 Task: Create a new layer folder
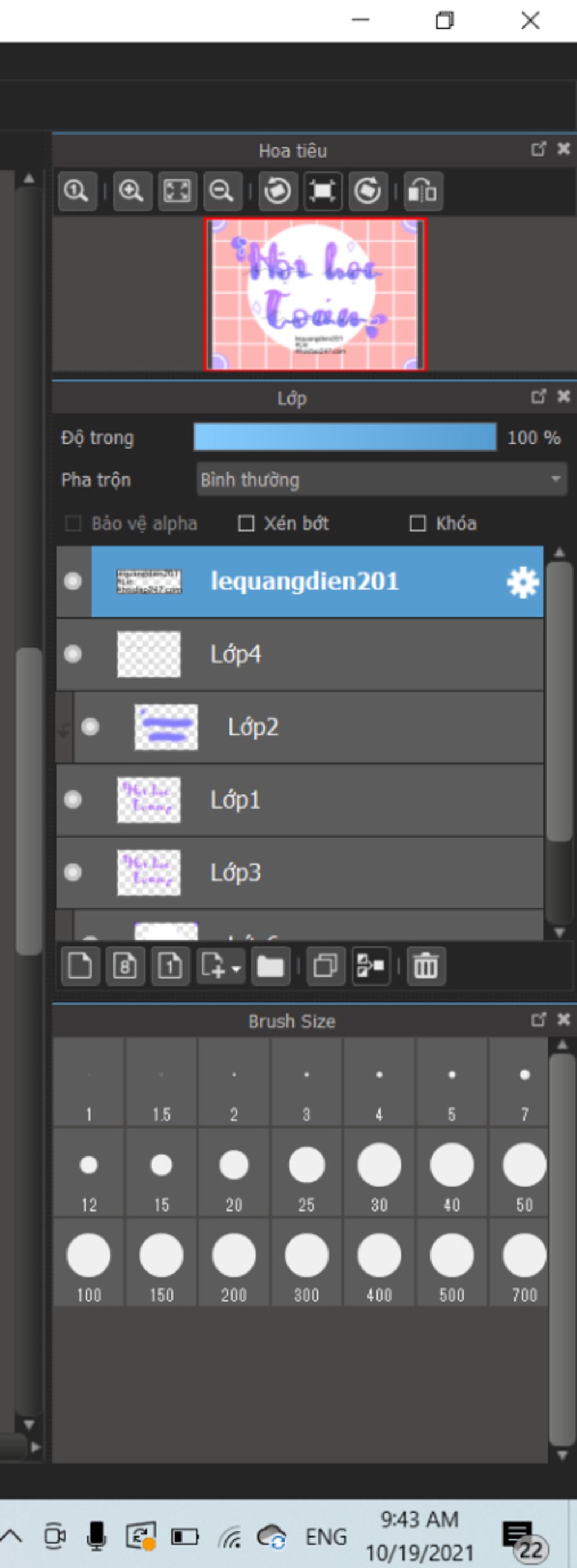click(x=270, y=966)
